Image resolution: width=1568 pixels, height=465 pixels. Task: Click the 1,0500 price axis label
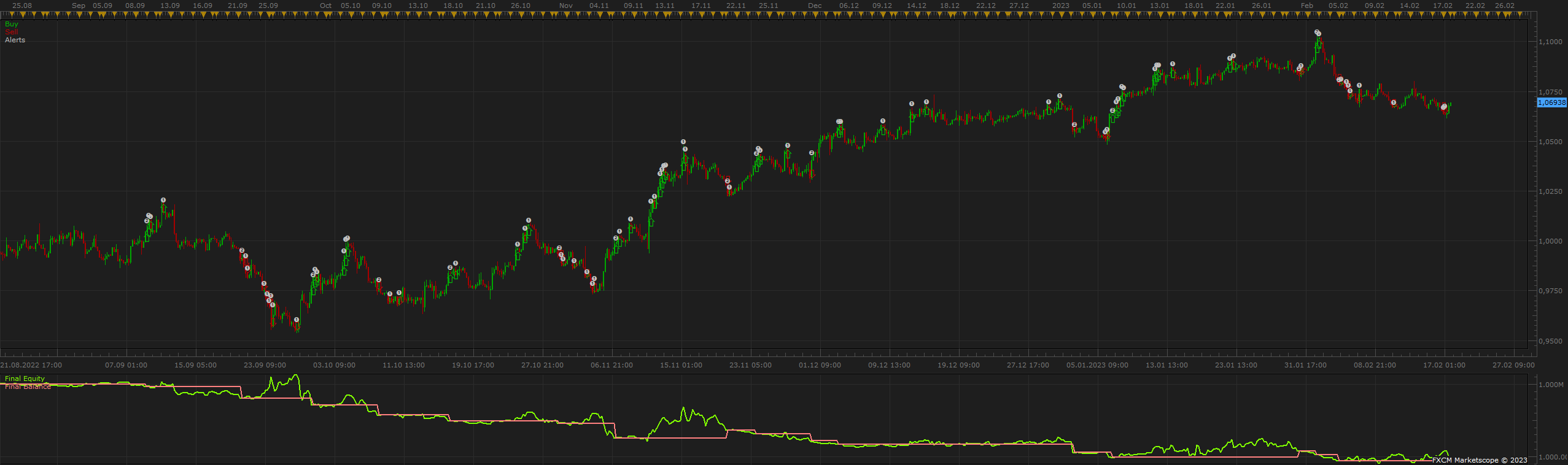coord(1551,142)
